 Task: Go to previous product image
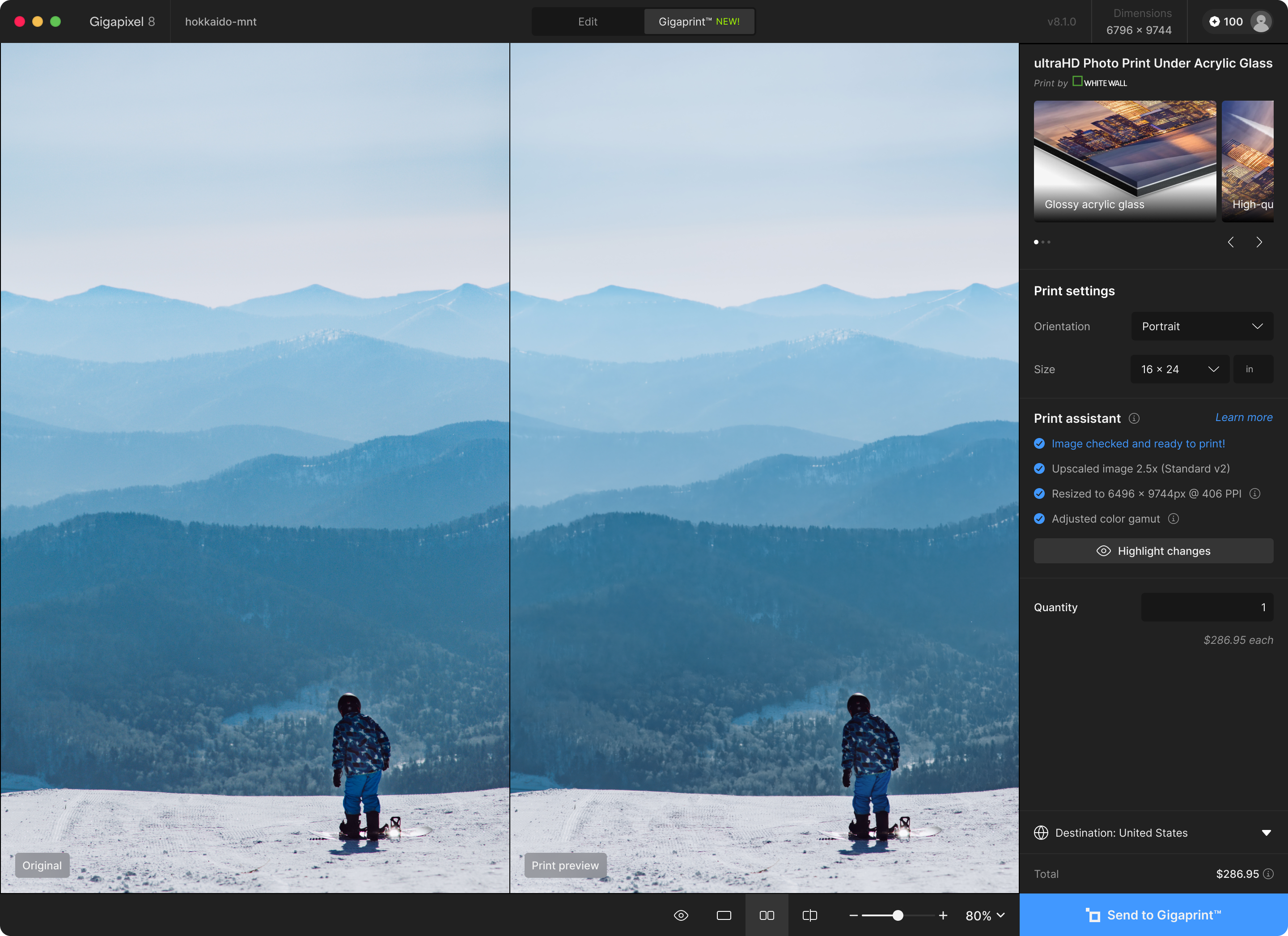tap(1231, 242)
